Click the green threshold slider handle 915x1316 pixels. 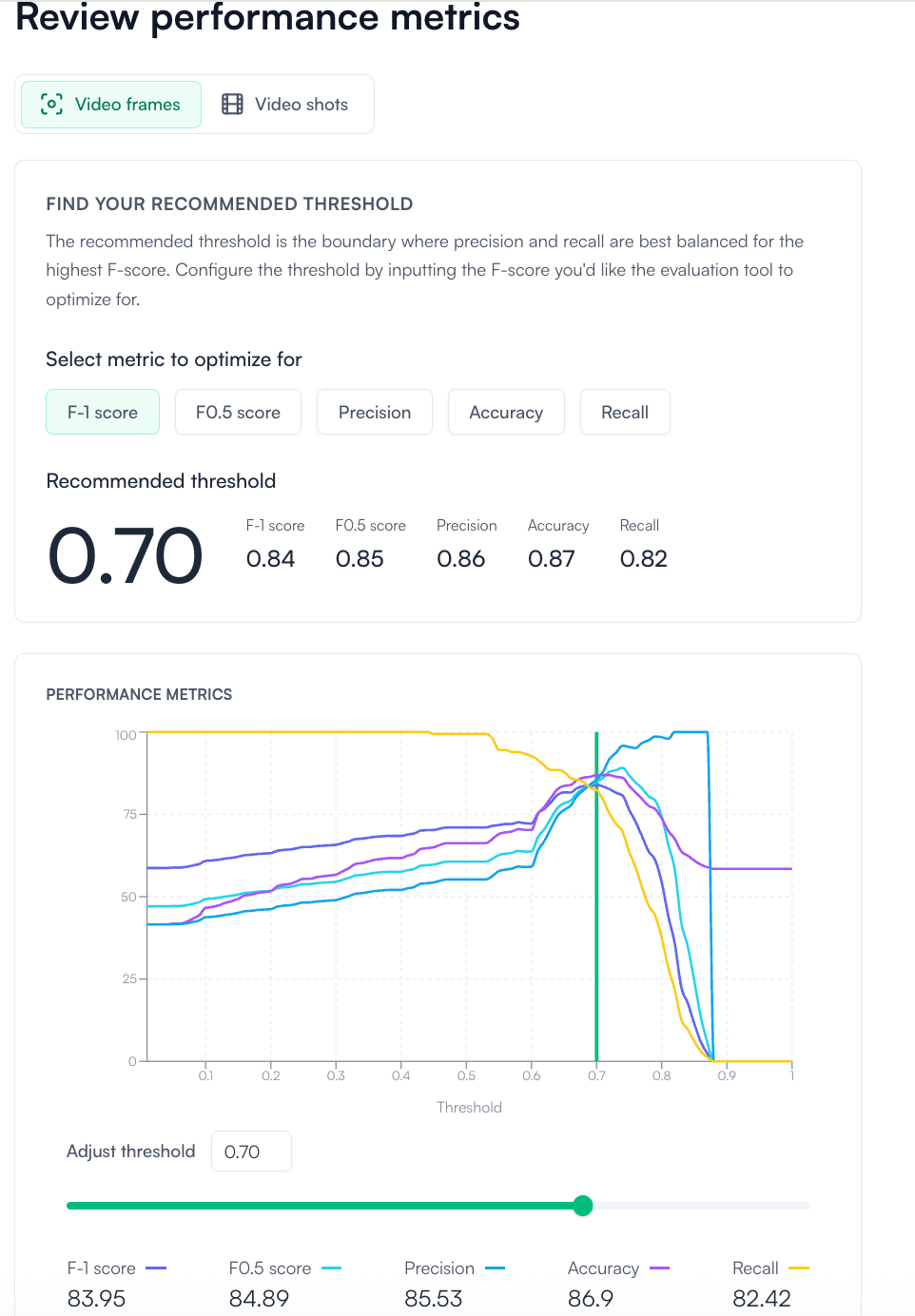(x=583, y=1206)
